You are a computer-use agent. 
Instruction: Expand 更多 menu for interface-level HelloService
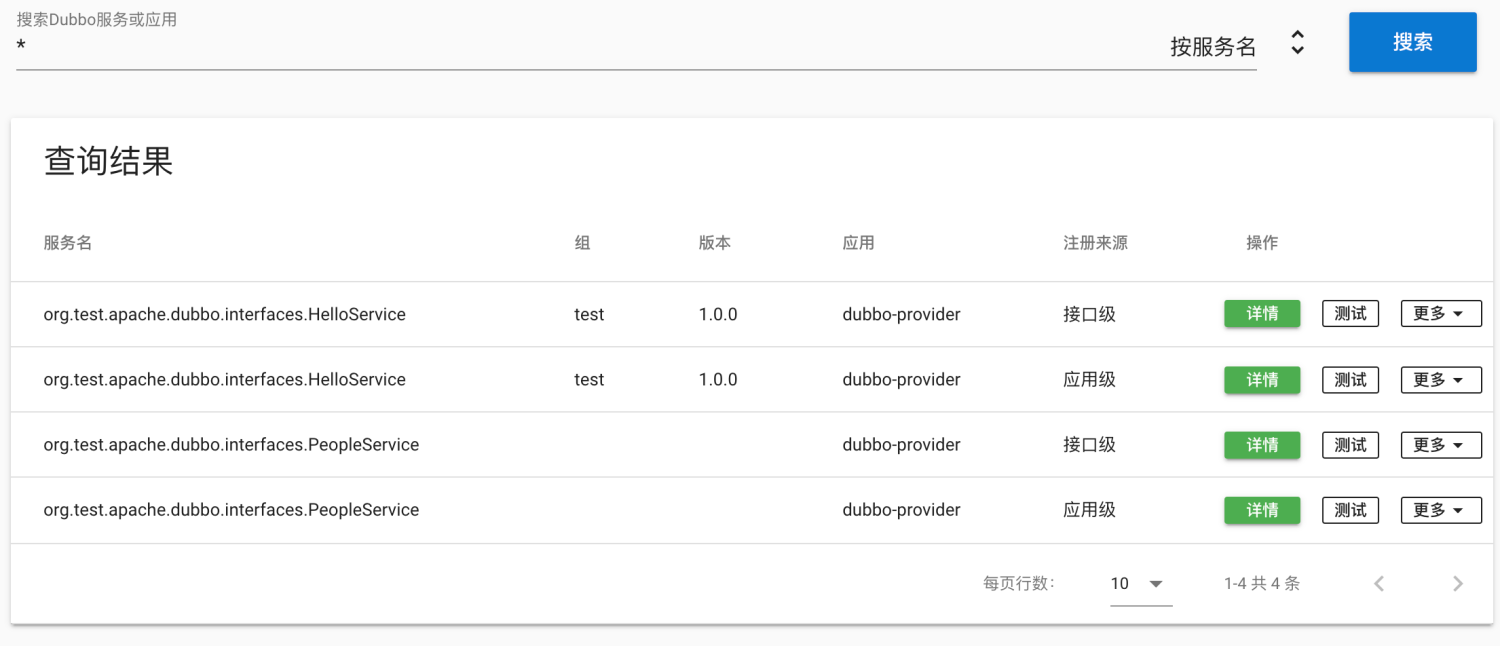tap(1440, 314)
